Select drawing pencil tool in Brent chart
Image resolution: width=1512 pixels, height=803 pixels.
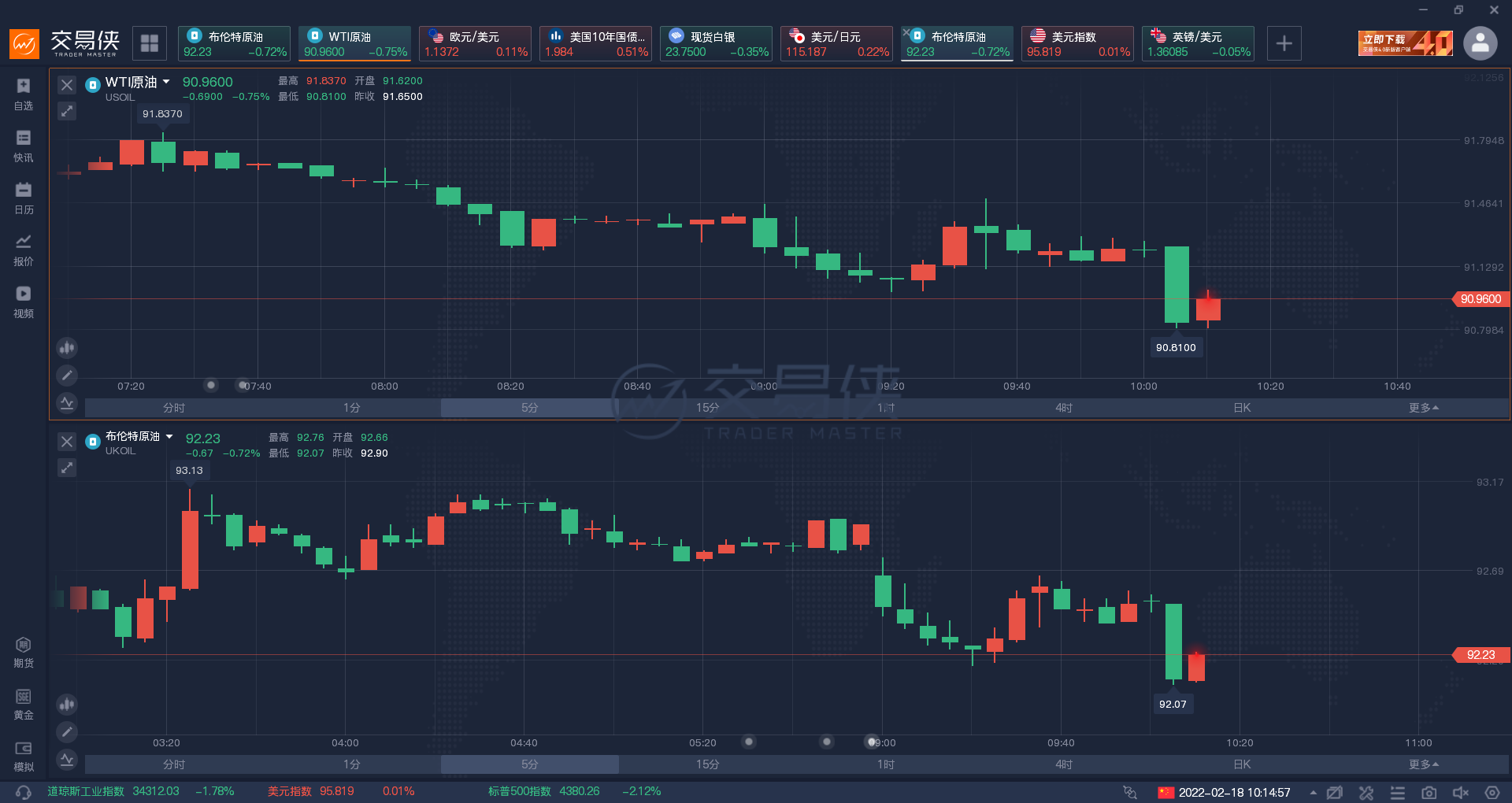click(67, 731)
